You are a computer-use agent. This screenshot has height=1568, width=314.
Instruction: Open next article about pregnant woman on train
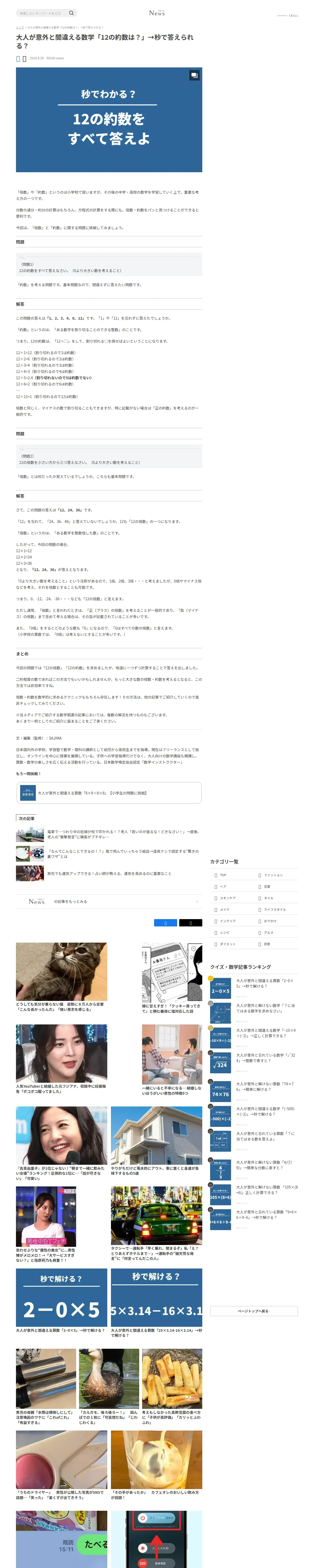[109, 834]
